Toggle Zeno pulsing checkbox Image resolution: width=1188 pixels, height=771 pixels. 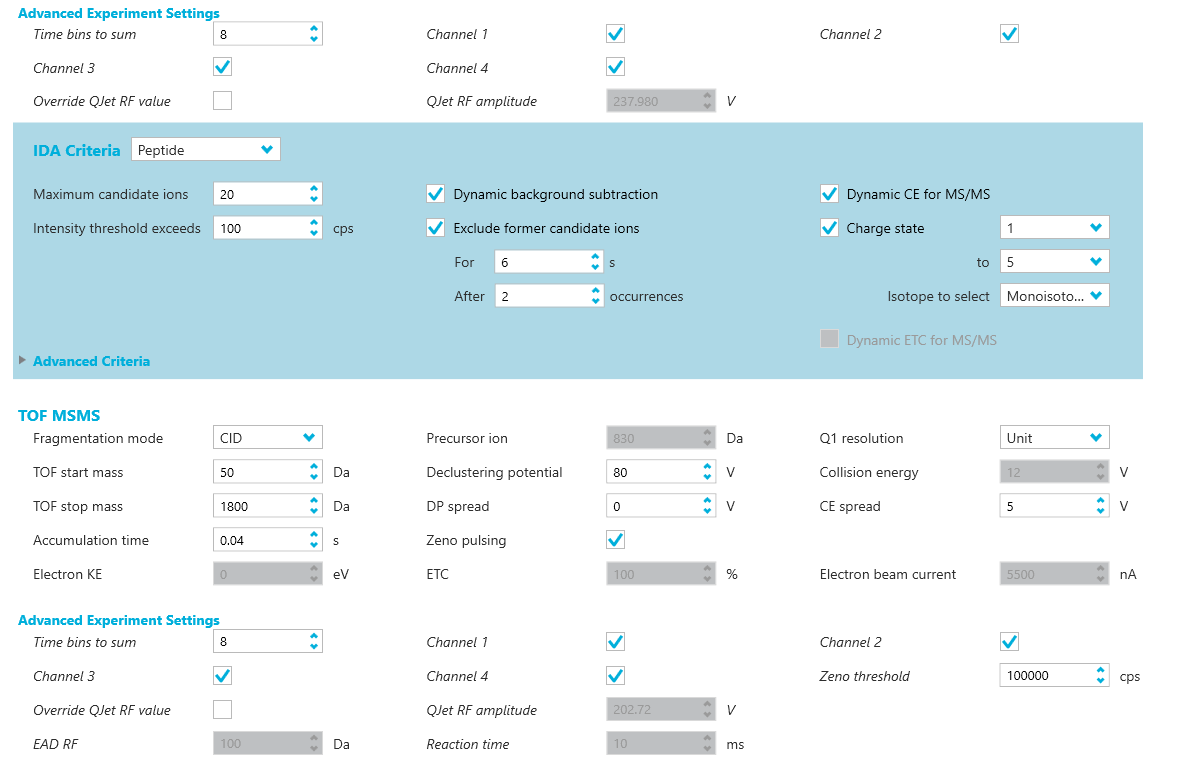click(x=616, y=540)
